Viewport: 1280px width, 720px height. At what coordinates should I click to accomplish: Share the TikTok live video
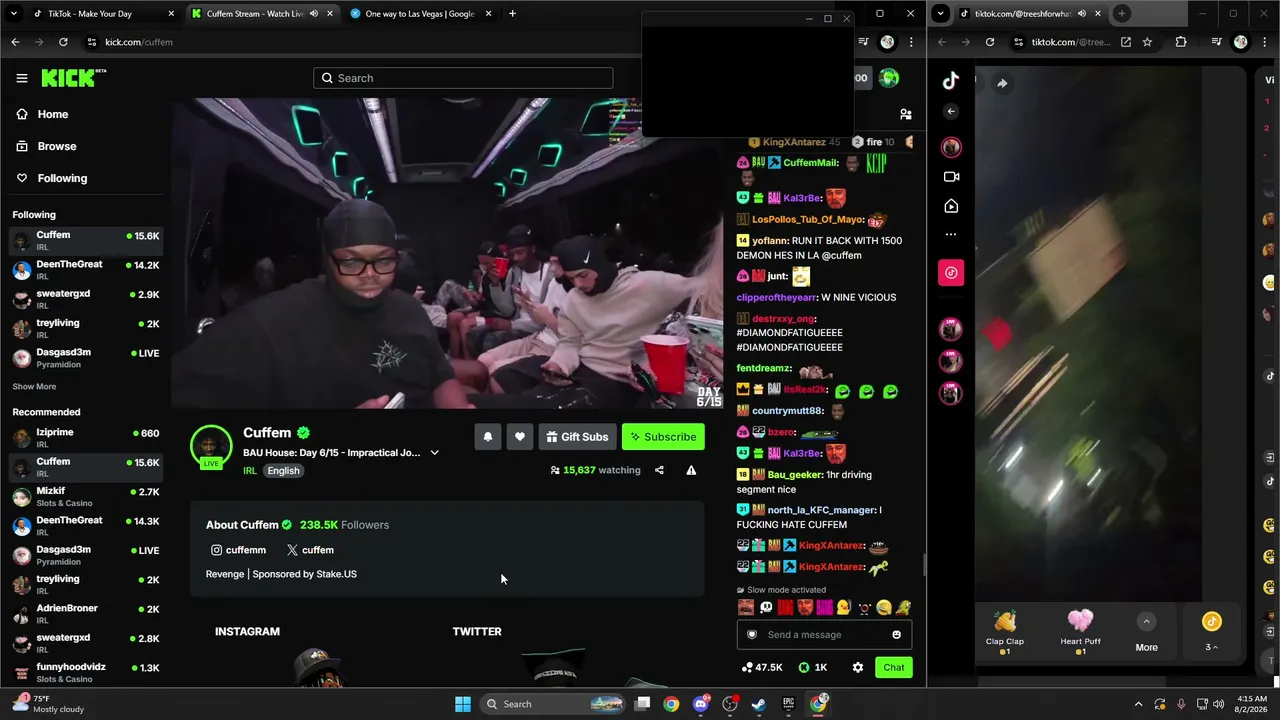click(1002, 84)
